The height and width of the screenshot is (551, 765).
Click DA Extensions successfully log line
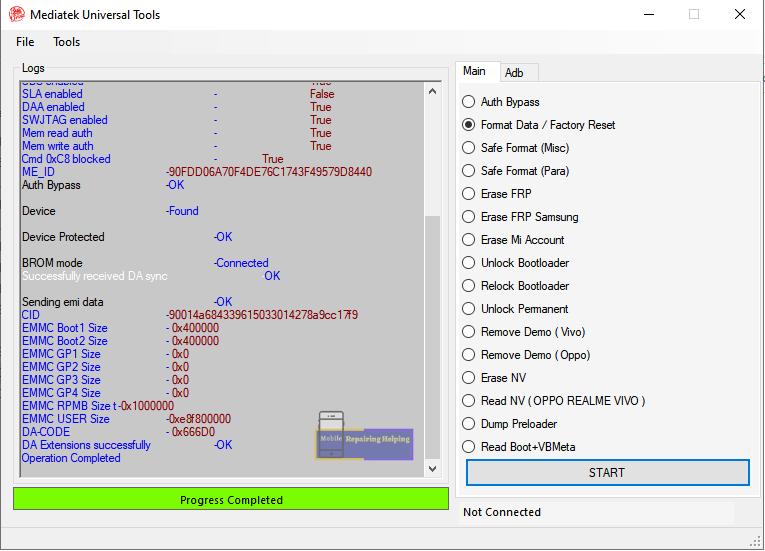[127, 445]
